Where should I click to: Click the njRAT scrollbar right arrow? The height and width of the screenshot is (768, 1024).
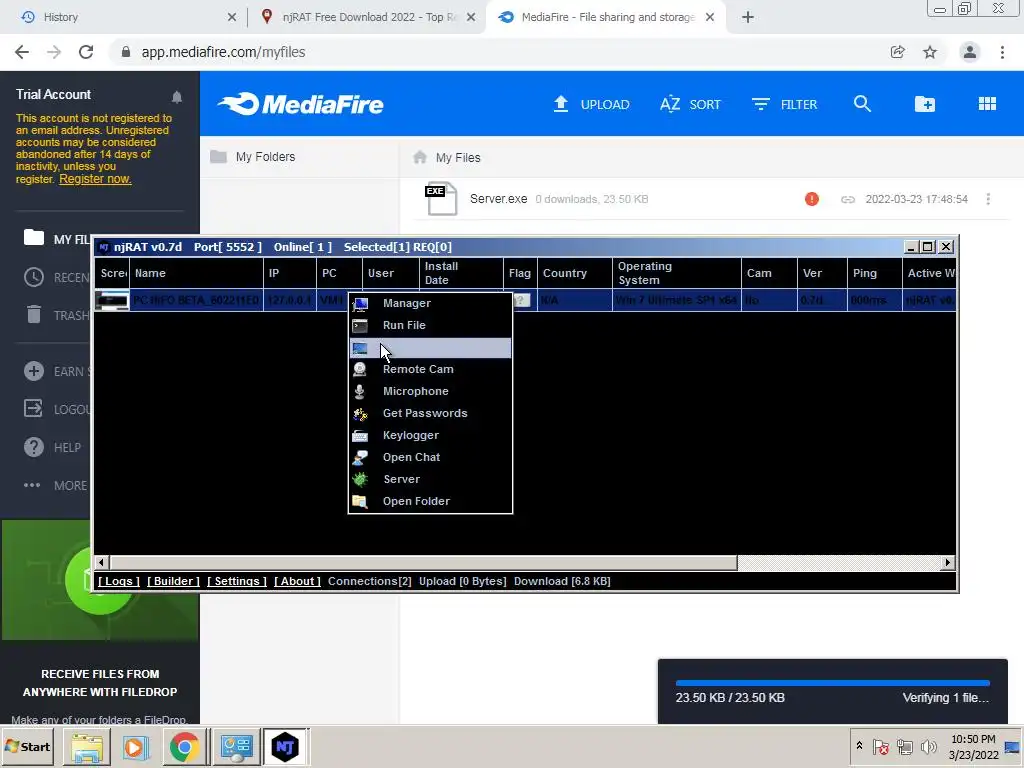(x=948, y=562)
